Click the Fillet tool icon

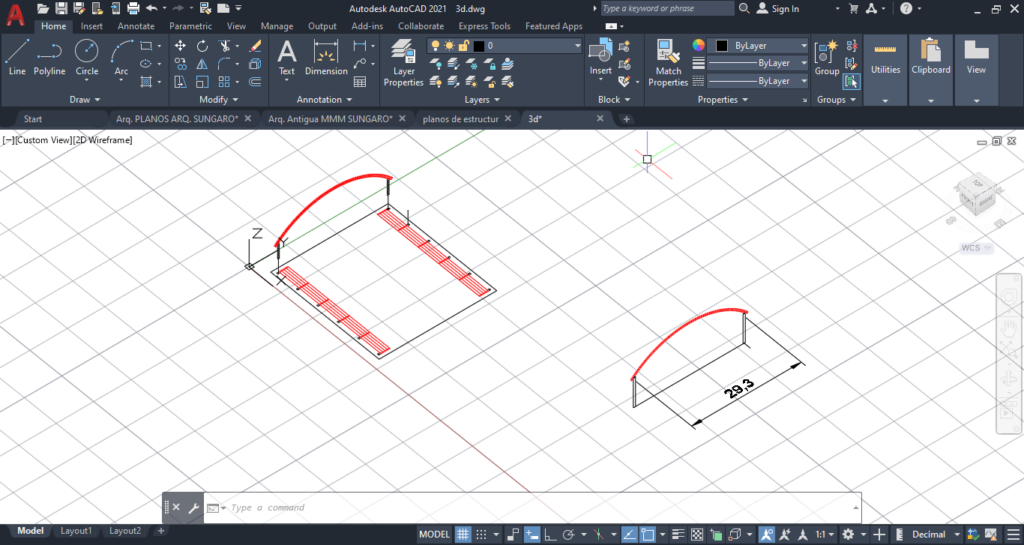[225, 63]
